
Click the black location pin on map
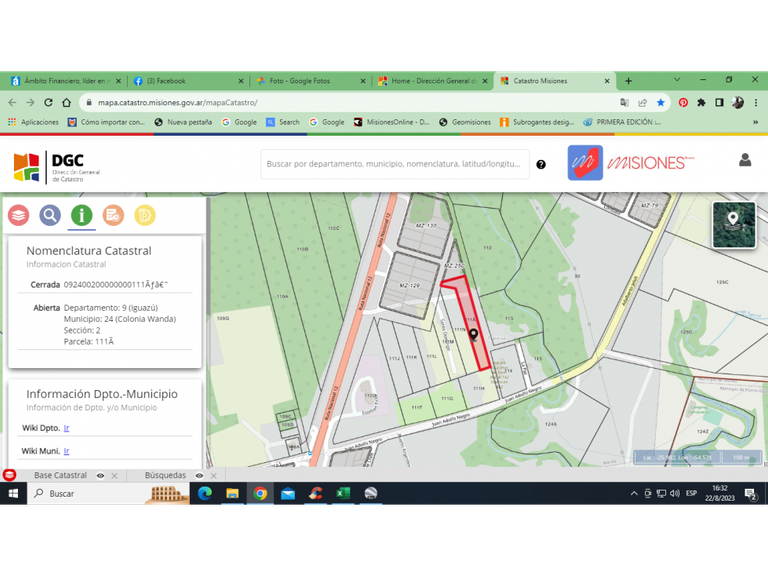473,336
